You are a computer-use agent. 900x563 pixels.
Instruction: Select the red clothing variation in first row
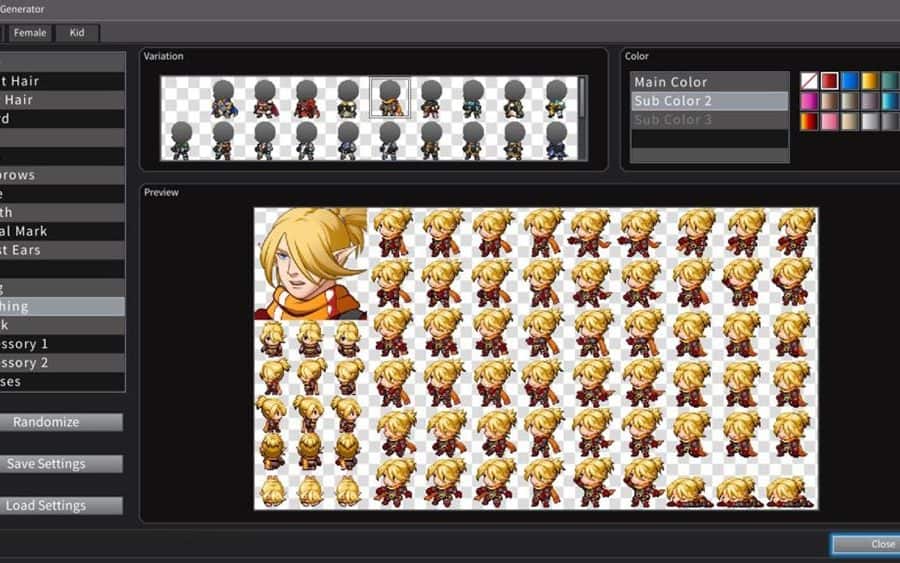(x=306, y=98)
